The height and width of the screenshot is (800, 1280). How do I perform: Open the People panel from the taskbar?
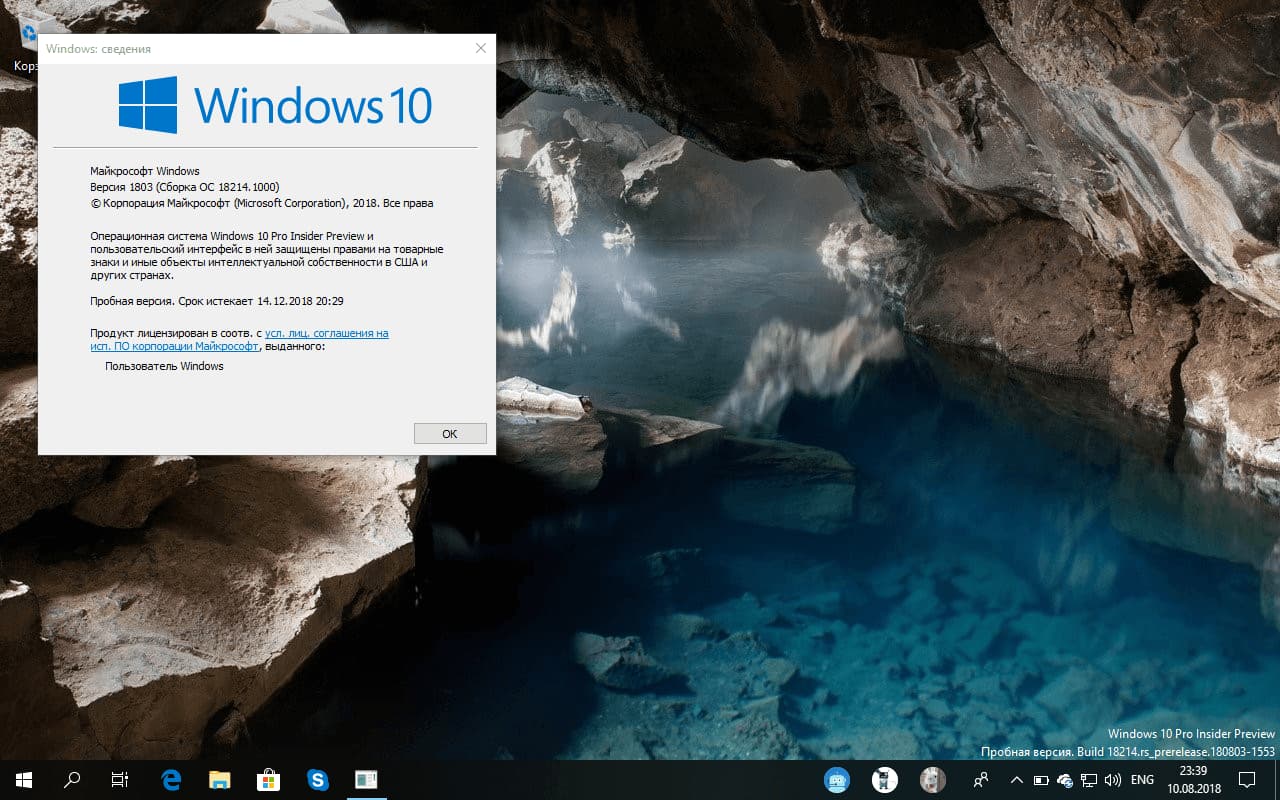982,779
